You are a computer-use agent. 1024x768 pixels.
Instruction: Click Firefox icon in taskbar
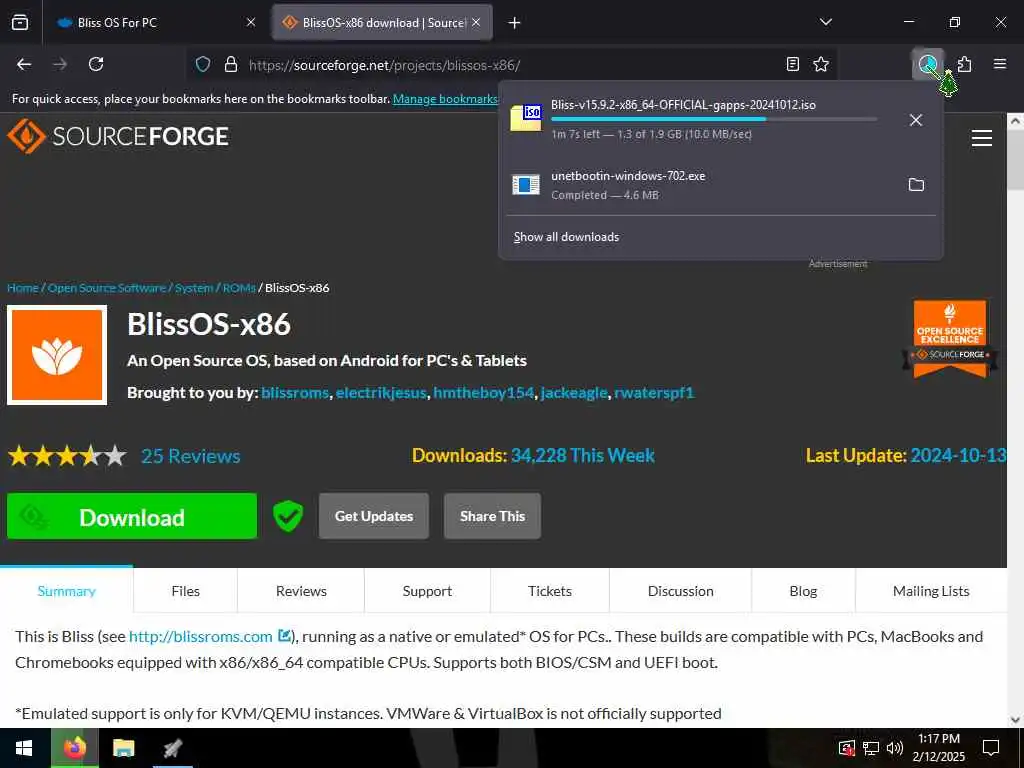click(x=75, y=748)
